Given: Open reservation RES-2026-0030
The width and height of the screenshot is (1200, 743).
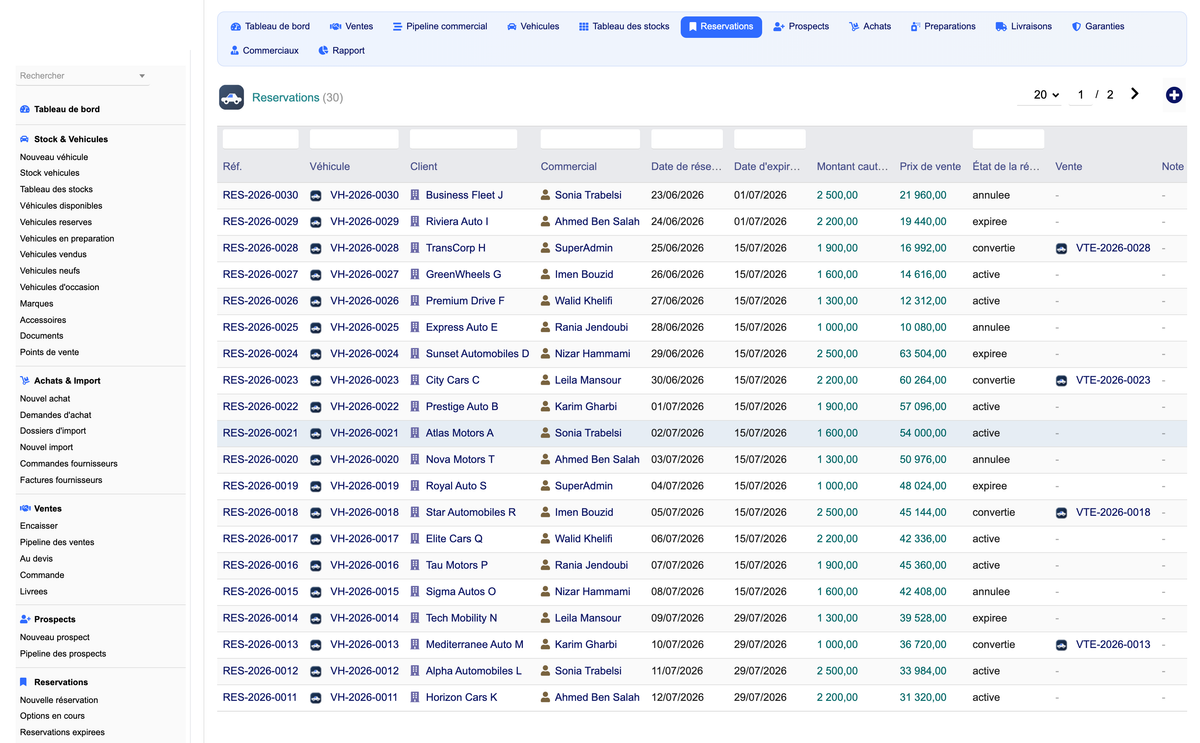Looking at the screenshot, I should [260, 195].
